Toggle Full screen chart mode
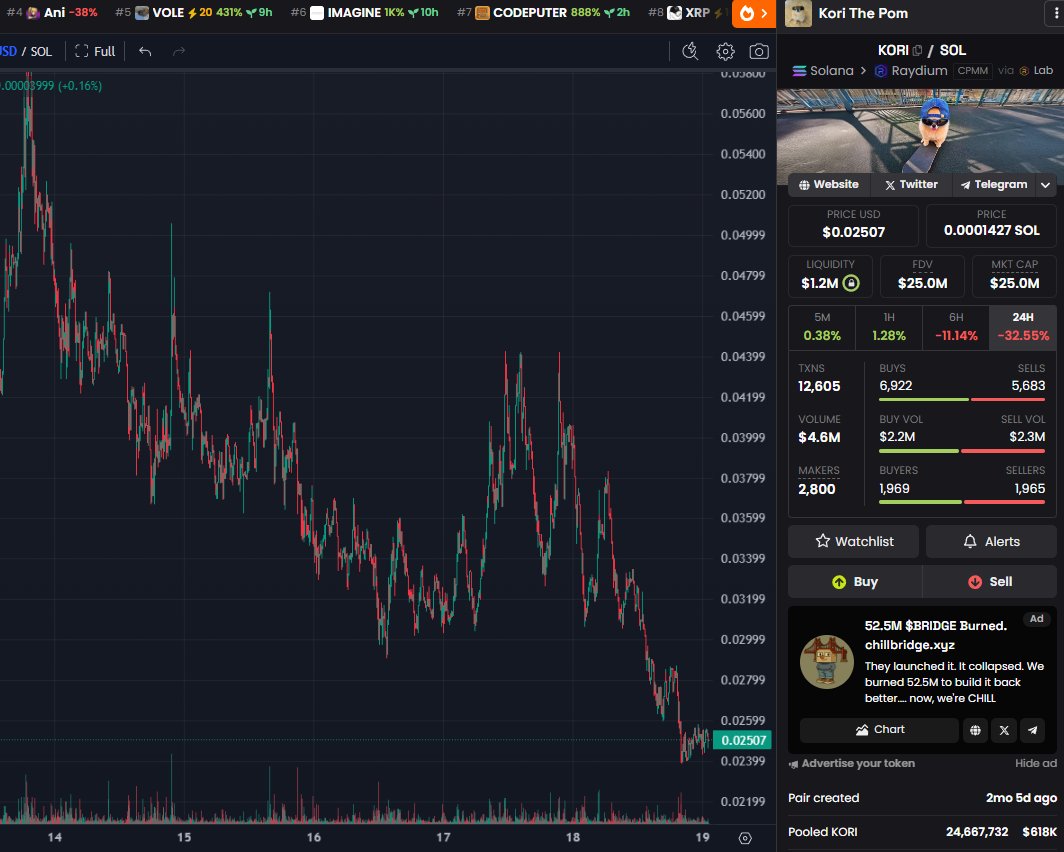Image resolution: width=1064 pixels, height=852 pixels. coord(95,52)
